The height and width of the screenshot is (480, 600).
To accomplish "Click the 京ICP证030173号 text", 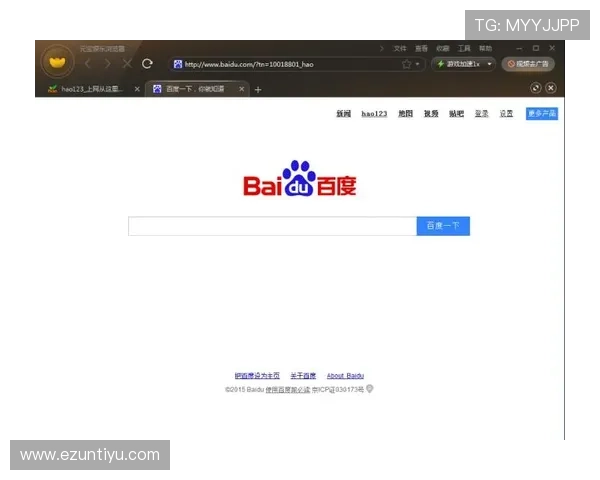I will [x=338, y=390].
